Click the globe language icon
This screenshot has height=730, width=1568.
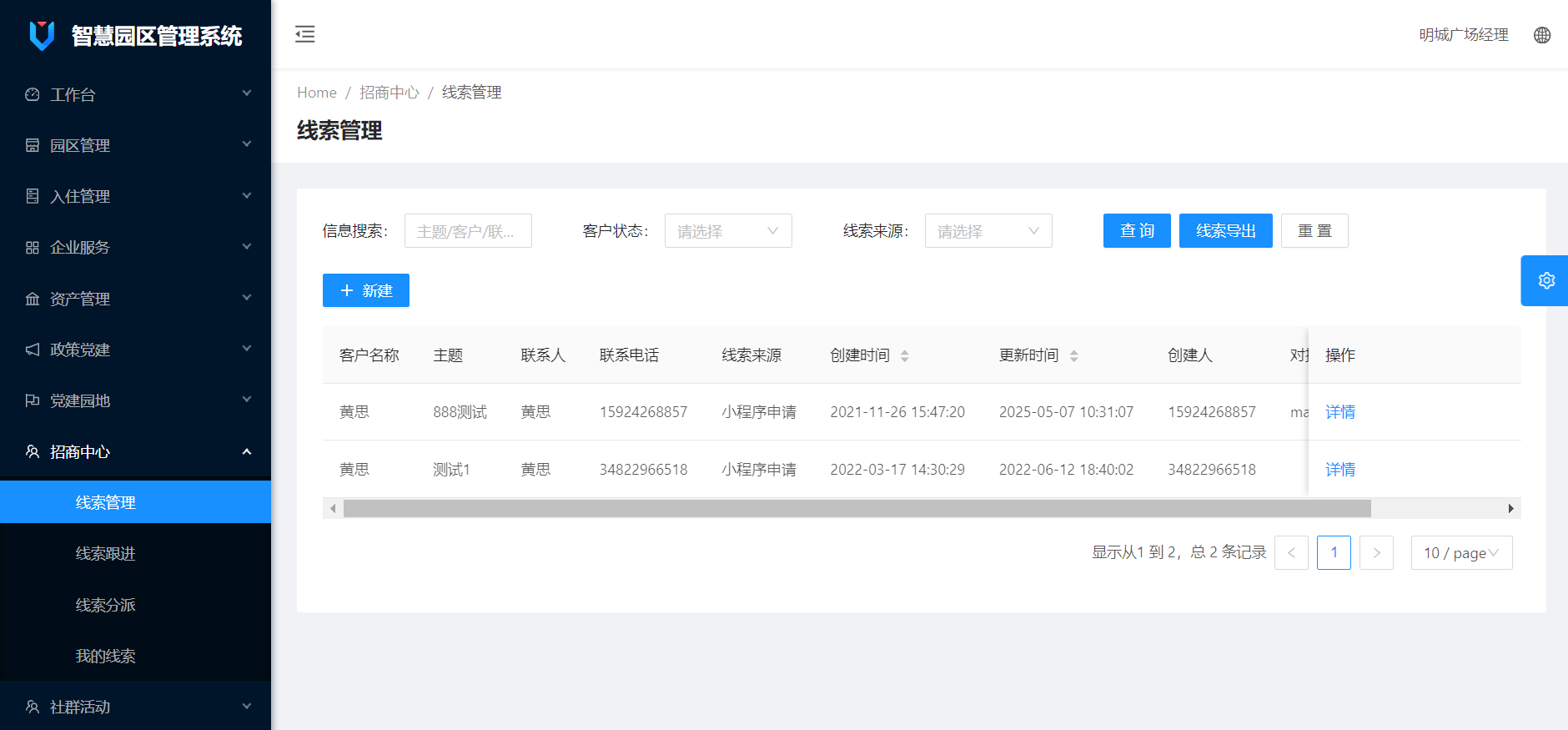[x=1542, y=35]
